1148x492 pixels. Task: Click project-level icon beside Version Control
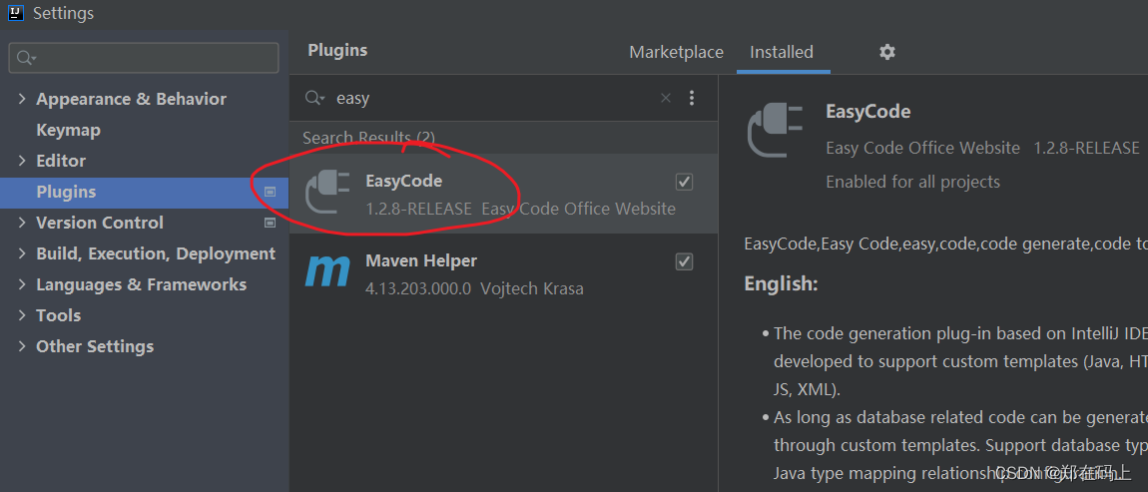(270, 223)
